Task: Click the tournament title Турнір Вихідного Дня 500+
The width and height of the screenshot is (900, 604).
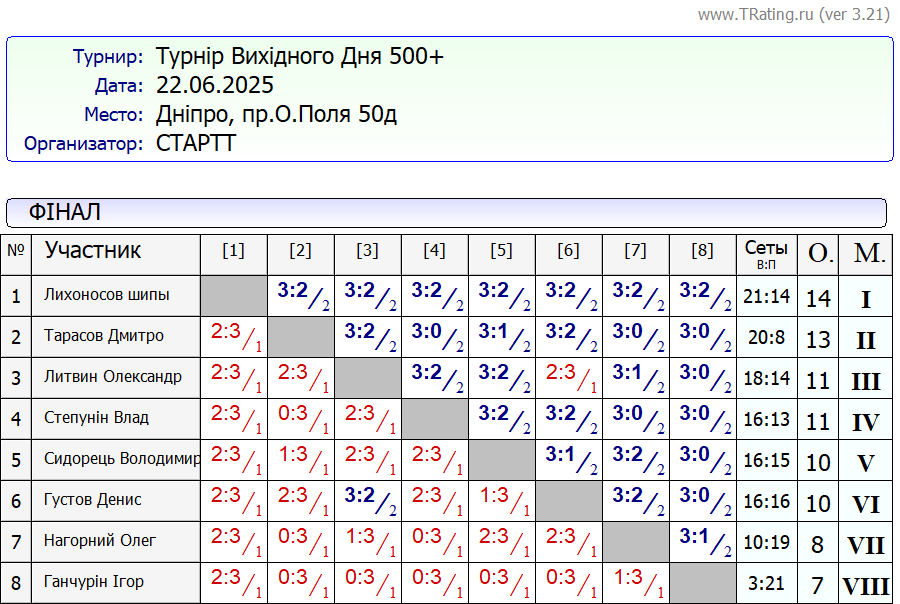Action: (x=300, y=56)
